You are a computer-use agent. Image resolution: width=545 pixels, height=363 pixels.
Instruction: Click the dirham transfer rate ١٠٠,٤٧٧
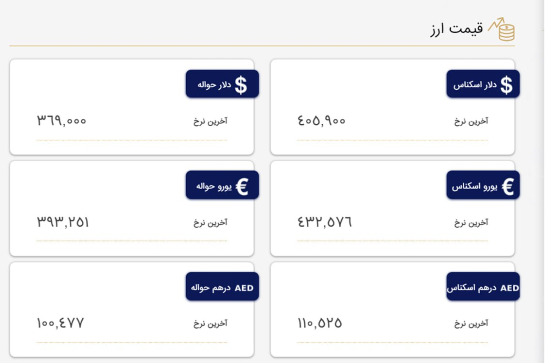60,323
